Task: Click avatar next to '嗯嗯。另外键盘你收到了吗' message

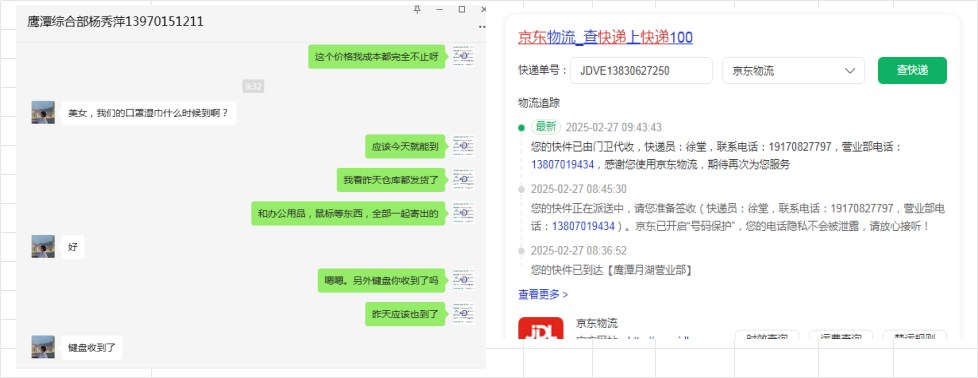Action: click(463, 280)
